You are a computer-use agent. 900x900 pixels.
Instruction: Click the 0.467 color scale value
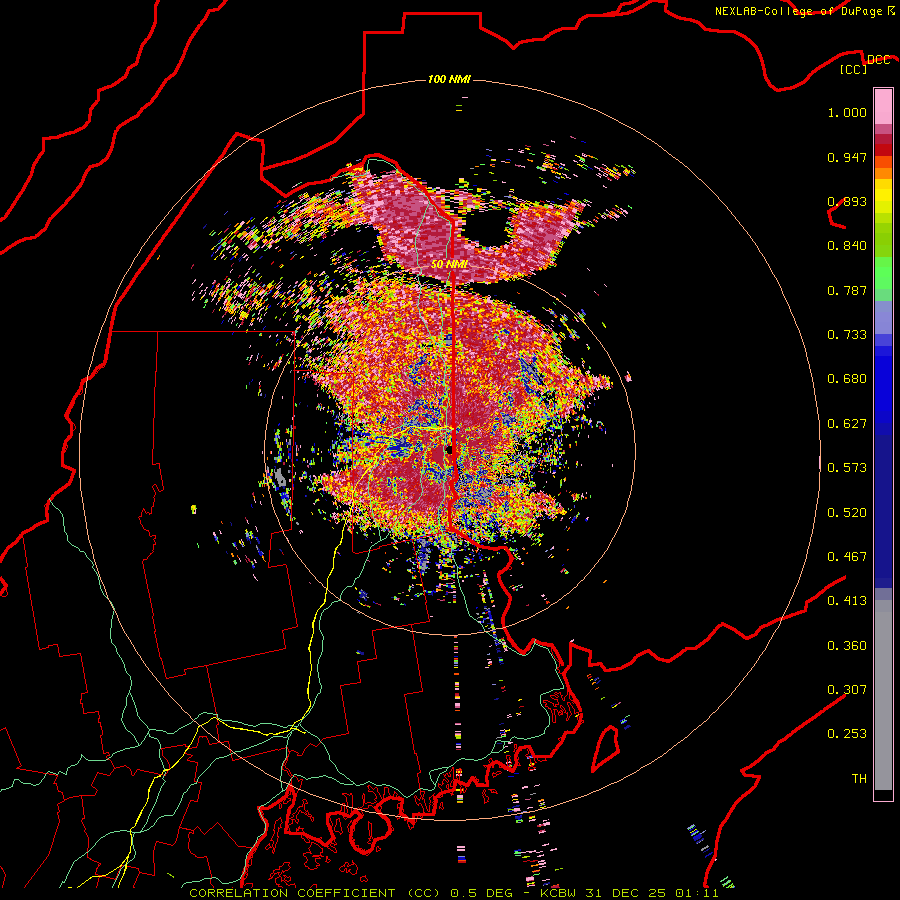pyautogui.click(x=847, y=557)
